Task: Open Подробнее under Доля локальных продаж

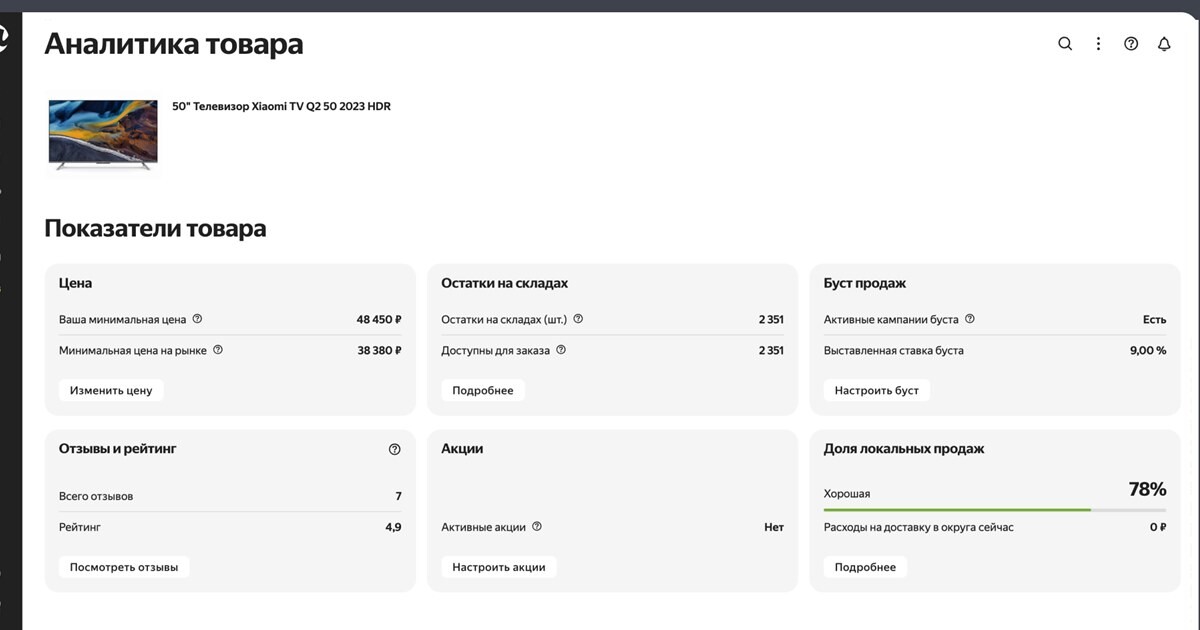Action: (865, 567)
